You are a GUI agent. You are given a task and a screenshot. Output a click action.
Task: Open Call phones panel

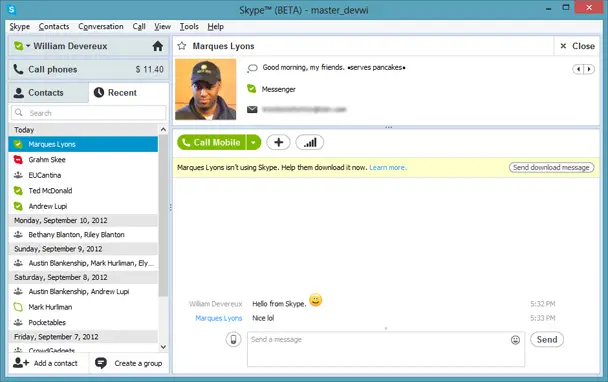click(89, 69)
